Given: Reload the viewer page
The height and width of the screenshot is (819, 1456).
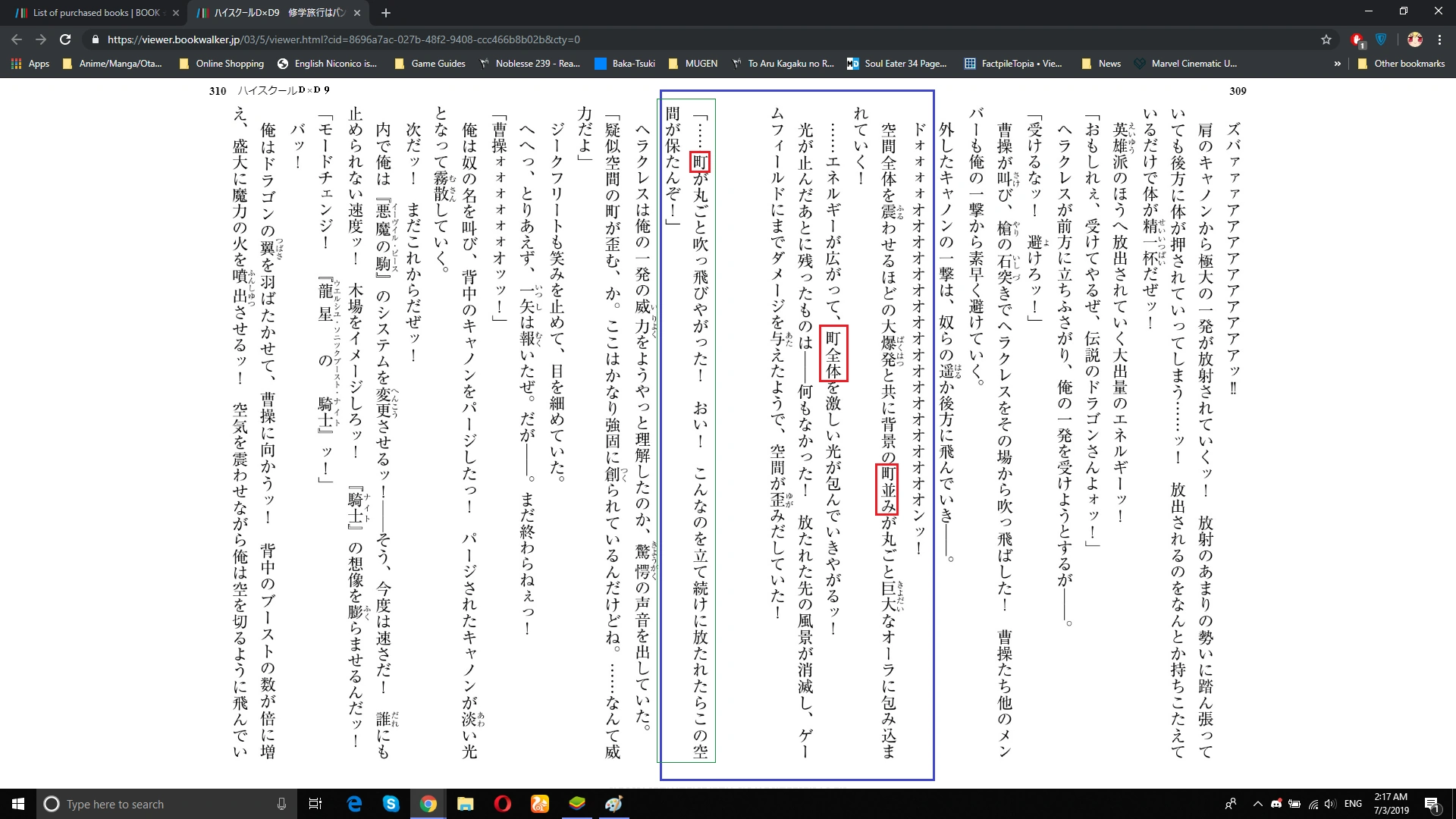Looking at the screenshot, I should [65, 39].
